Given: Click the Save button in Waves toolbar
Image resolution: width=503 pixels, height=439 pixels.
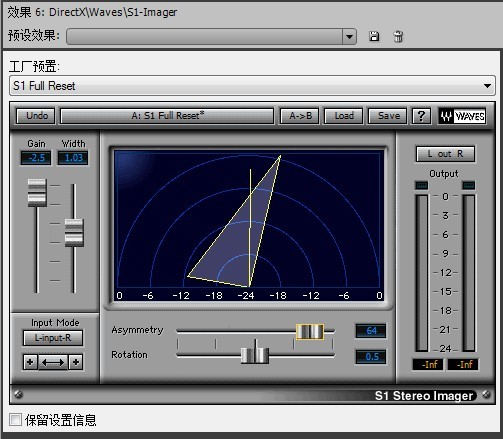Looking at the screenshot, I should point(388,116).
